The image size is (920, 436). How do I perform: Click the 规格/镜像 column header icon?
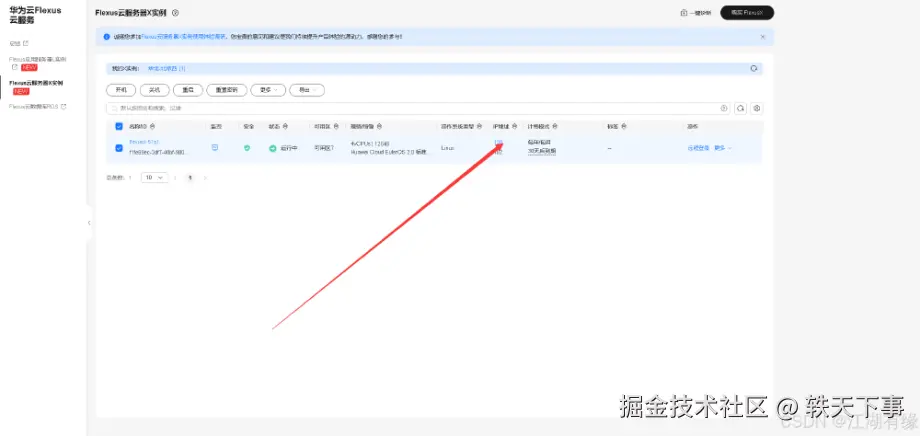[380, 126]
